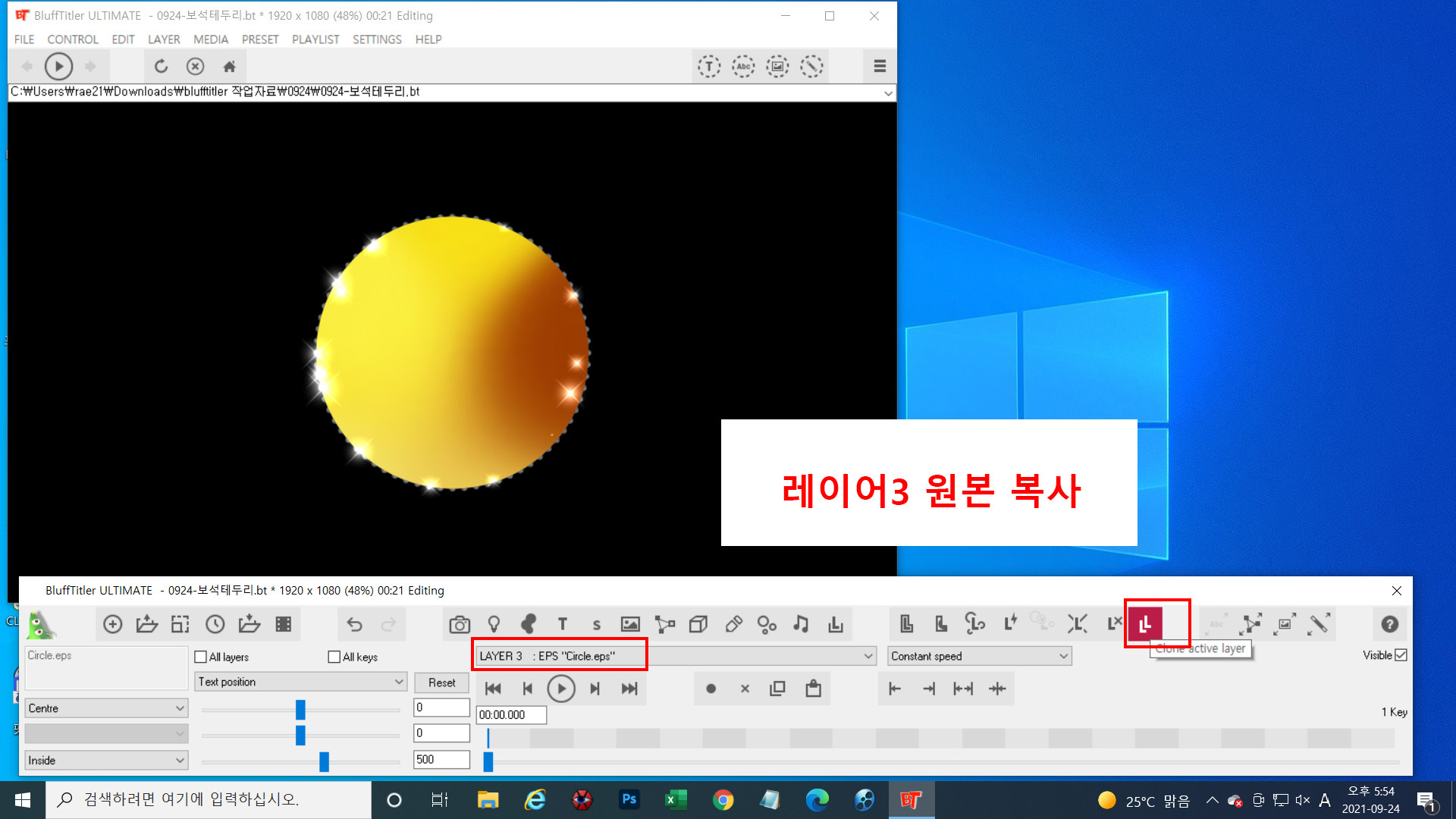This screenshot has width=1456, height=819.
Task: Click the home icon in top toolbar
Action: (229, 67)
